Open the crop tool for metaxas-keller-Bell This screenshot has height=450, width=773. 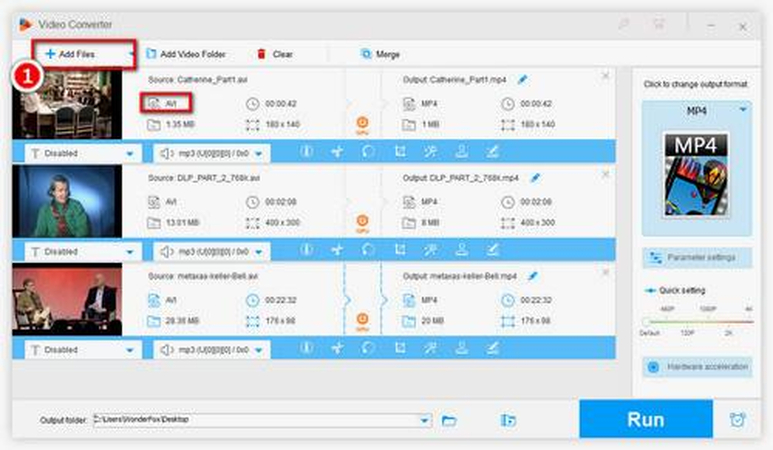coord(400,347)
